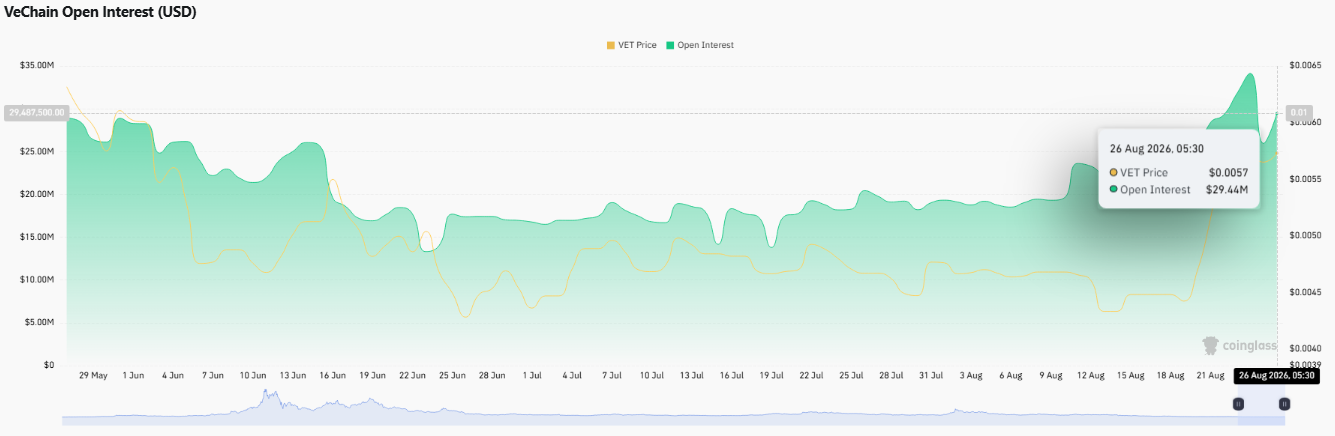Screen dimensions: 1335x436
Task: Click the 10 Jul date label
Action: click(x=652, y=375)
